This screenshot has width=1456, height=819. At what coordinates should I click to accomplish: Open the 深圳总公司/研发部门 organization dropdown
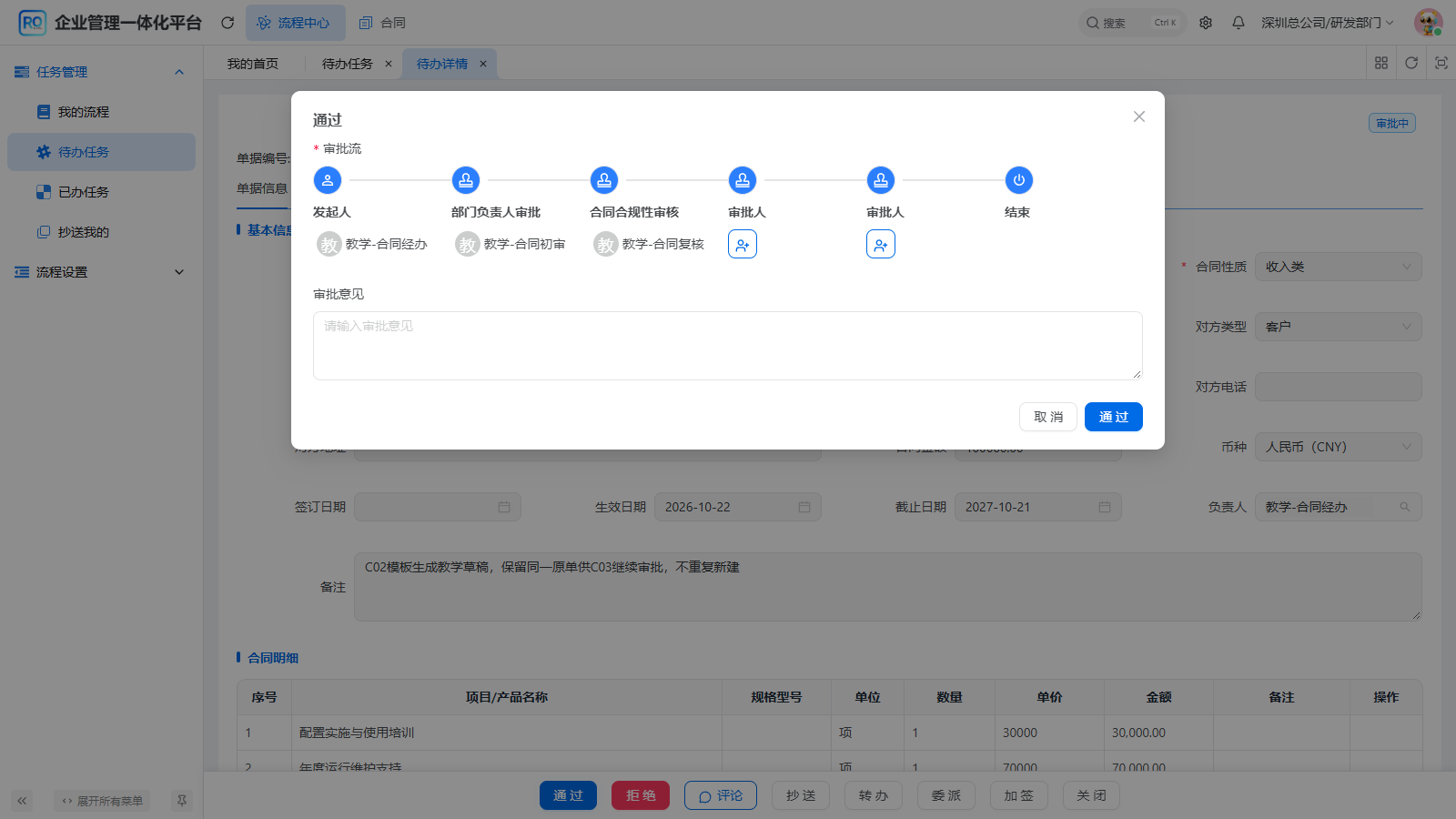click(1328, 23)
